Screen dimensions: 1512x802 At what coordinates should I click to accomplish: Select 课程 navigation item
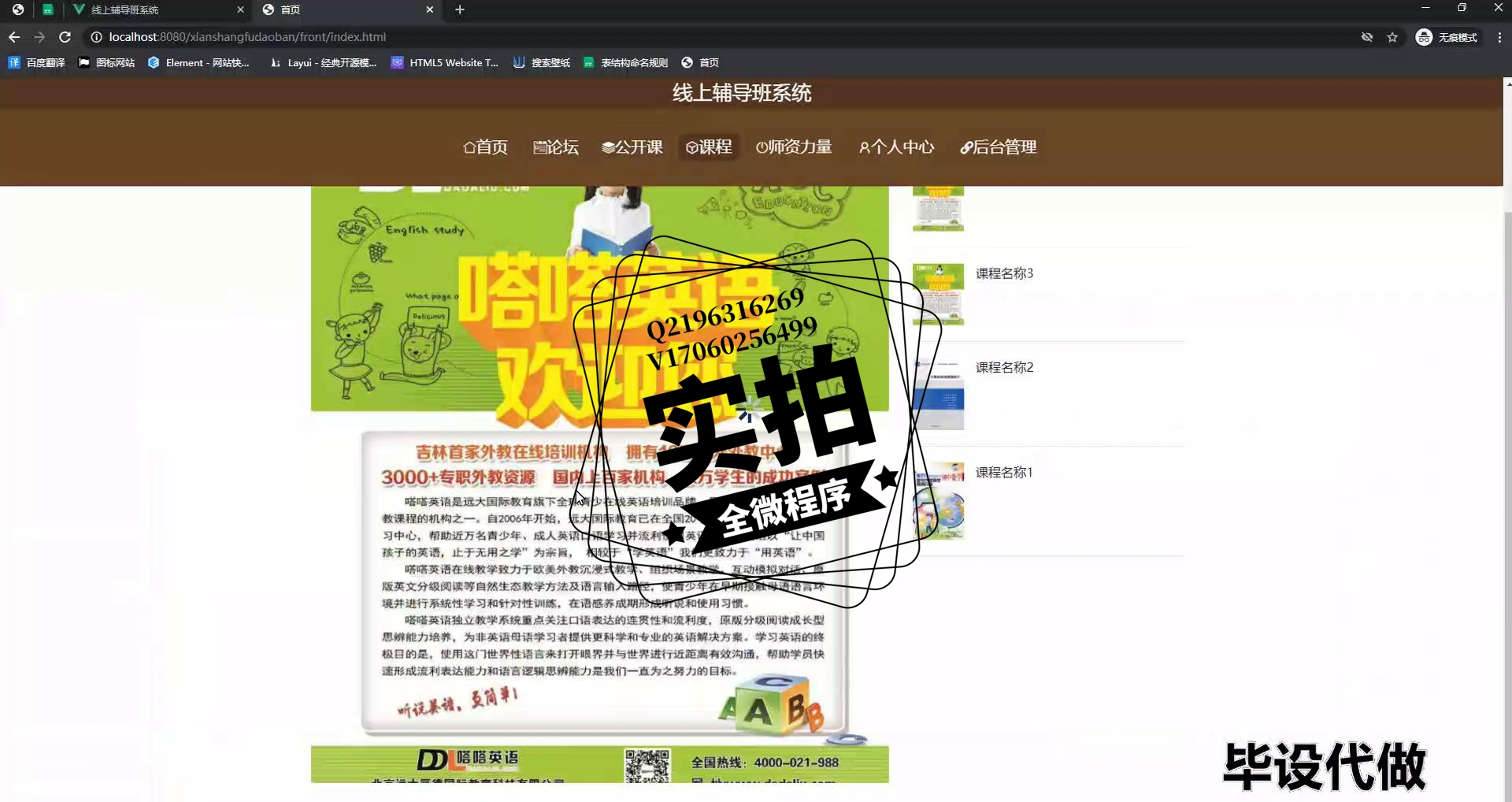click(x=709, y=147)
